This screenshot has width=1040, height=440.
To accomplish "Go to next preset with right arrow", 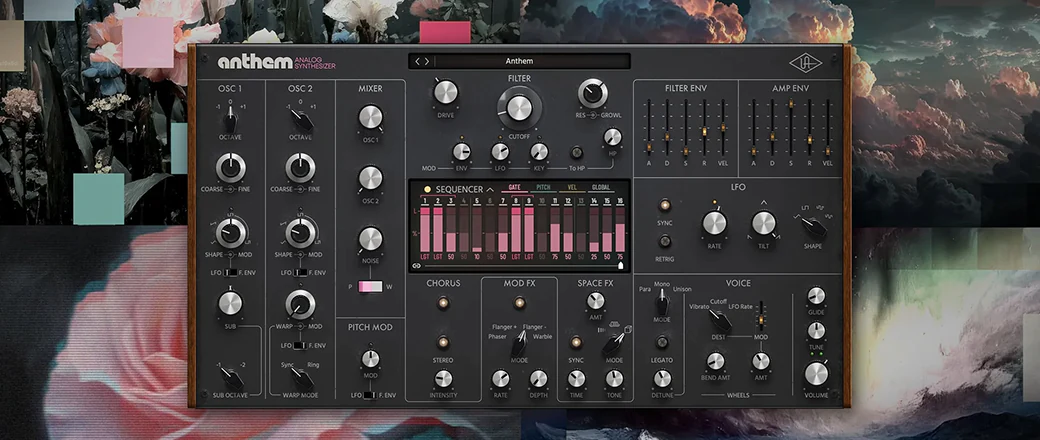I will tap(426, 61).
